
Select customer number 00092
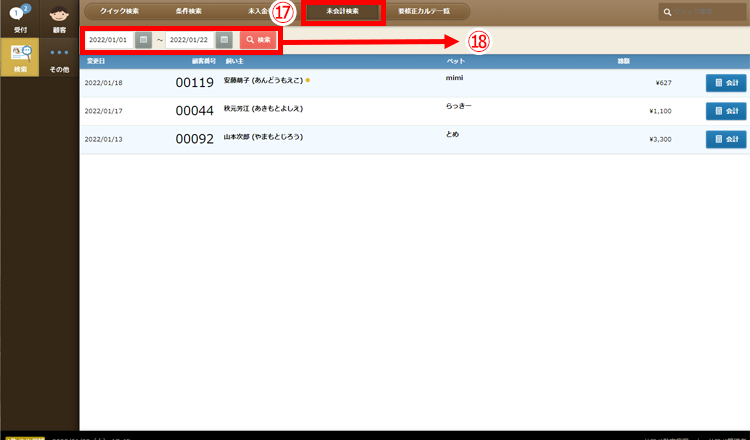[195, 139]
